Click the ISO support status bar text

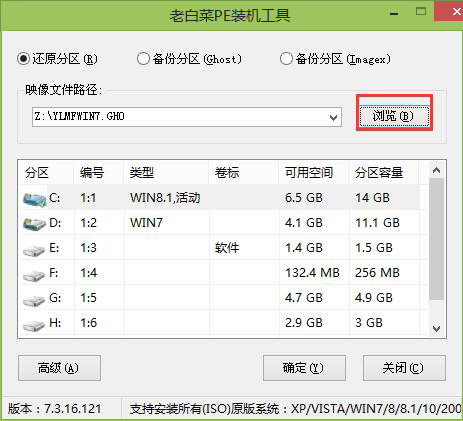point(296,409)
